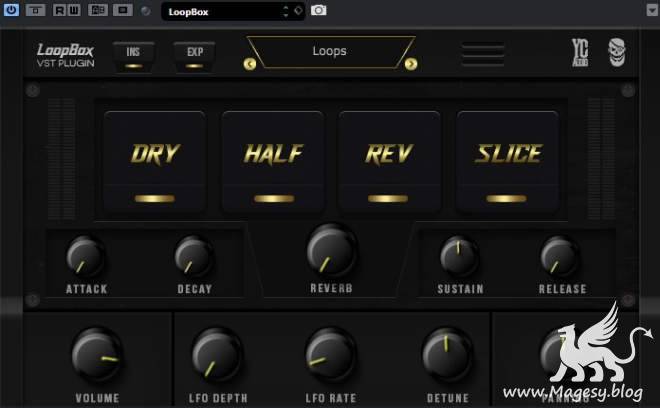Enable the R automation read button
Screen dimensions: 660x408
[x=59, y=10]
